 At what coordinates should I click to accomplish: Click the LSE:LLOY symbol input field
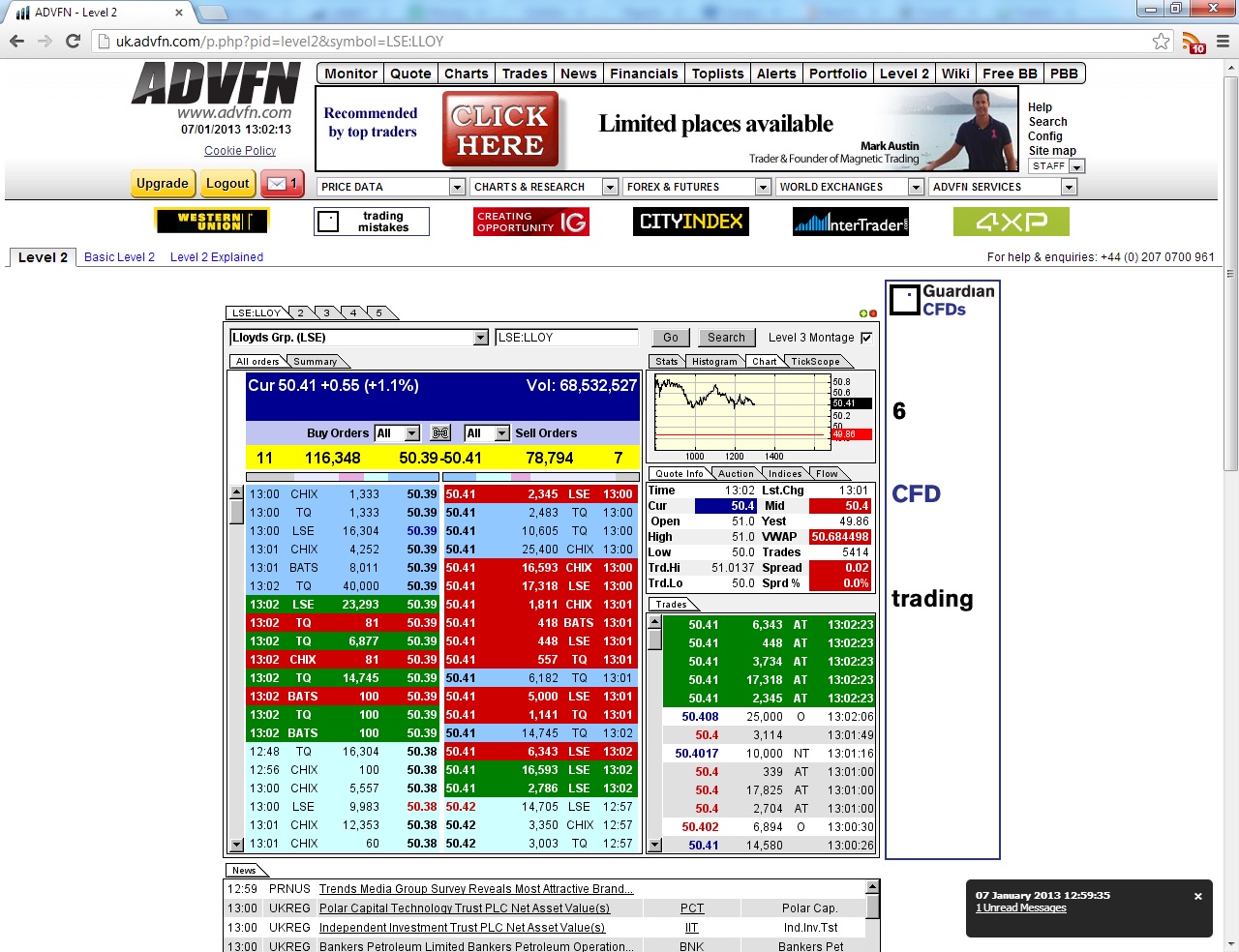click(x=566, y=338)
